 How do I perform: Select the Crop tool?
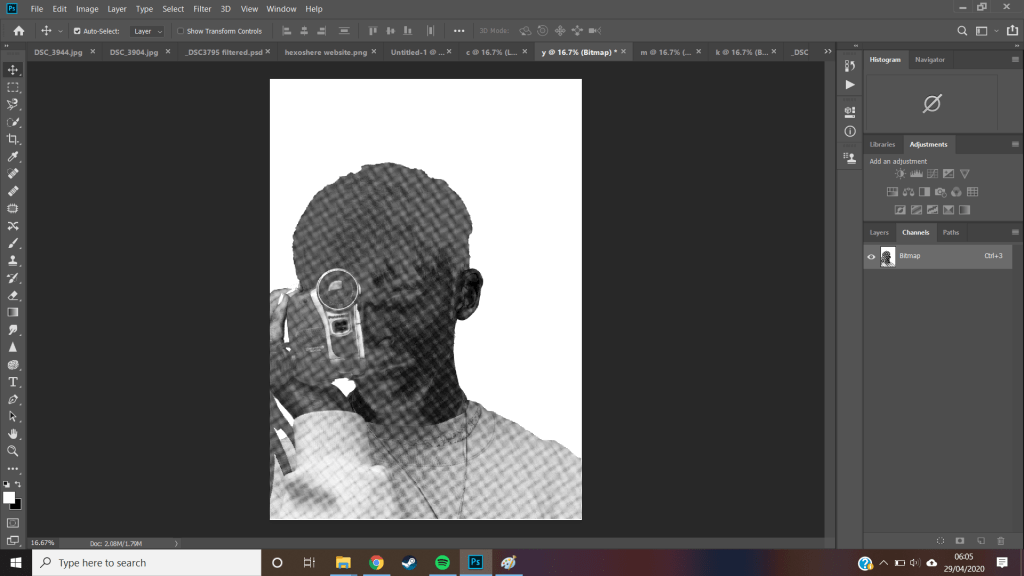[x=13, y=139]
